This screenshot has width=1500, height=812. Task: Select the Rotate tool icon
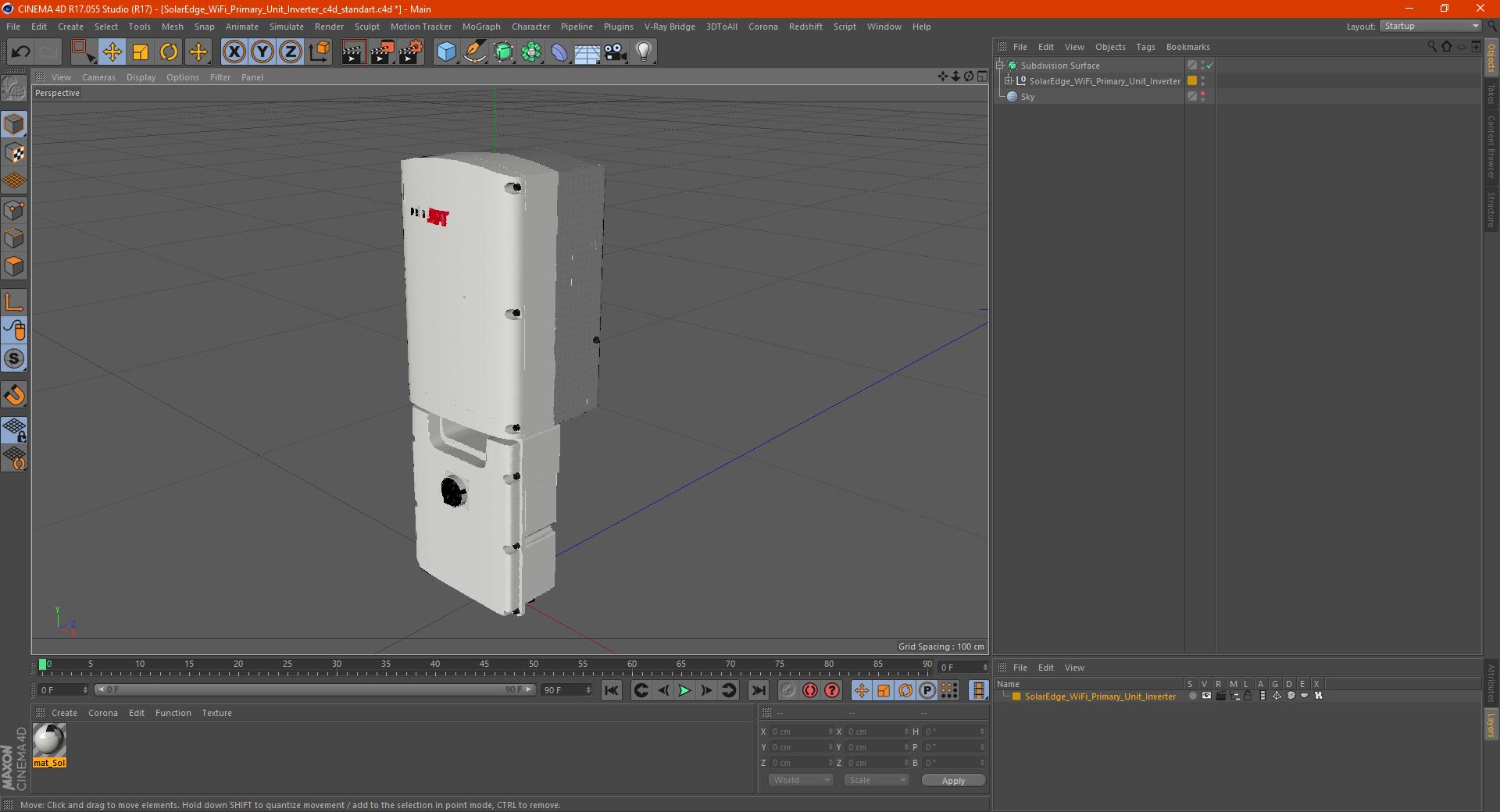pyautogui.click(x=169, y=52)
